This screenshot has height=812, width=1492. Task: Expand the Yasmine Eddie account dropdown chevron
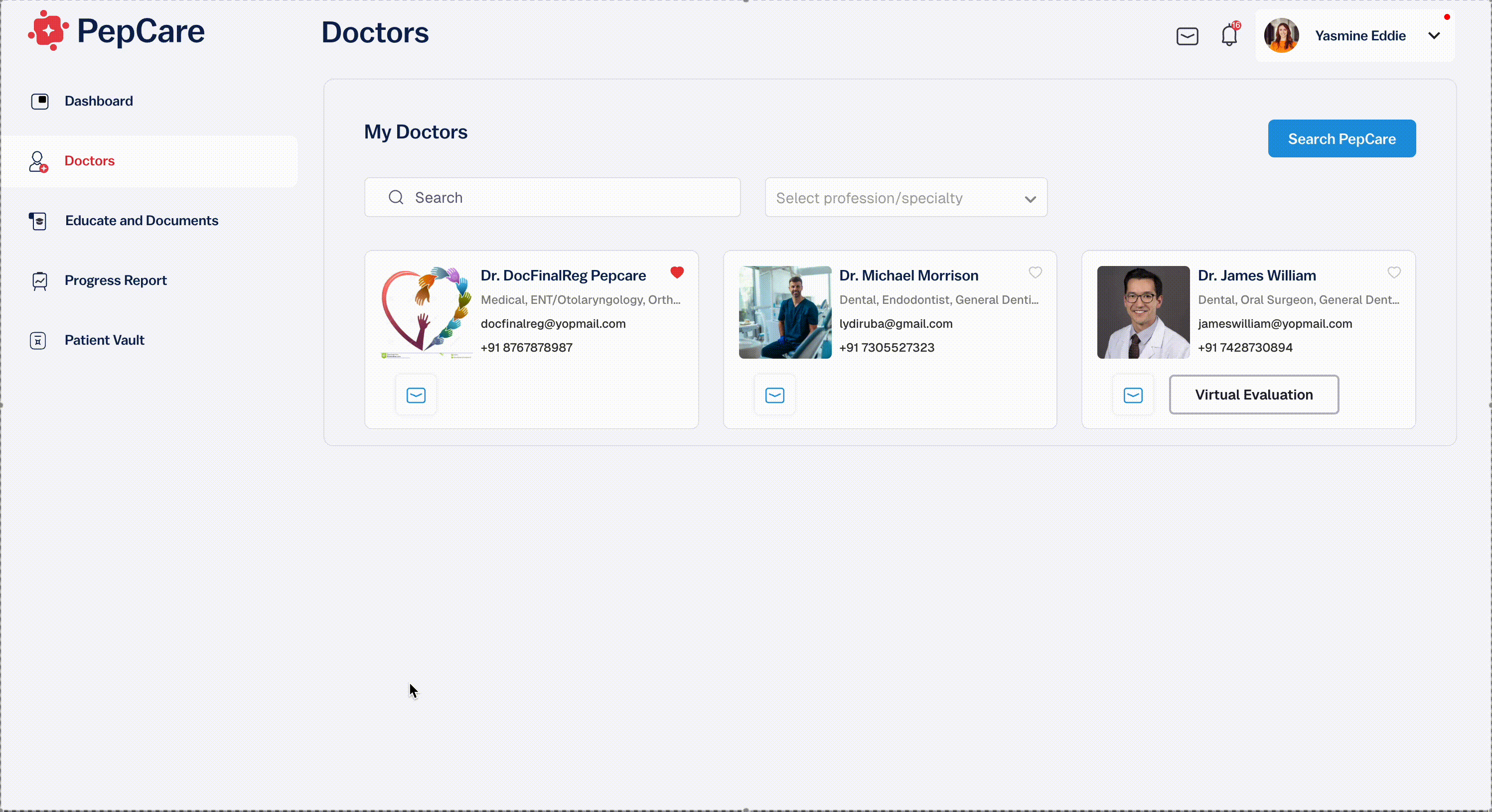pyautogui.click(x=1434, y=36)
